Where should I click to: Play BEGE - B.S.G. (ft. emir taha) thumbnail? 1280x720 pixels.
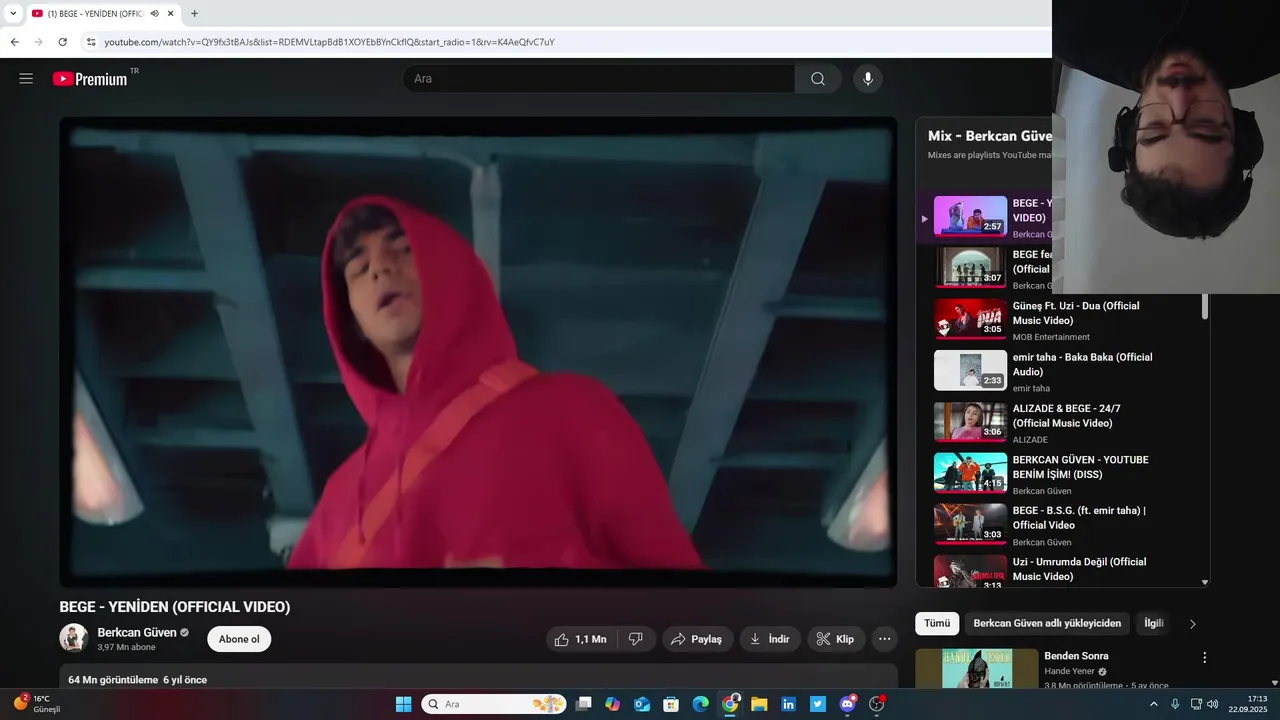(x=970, y=524)
